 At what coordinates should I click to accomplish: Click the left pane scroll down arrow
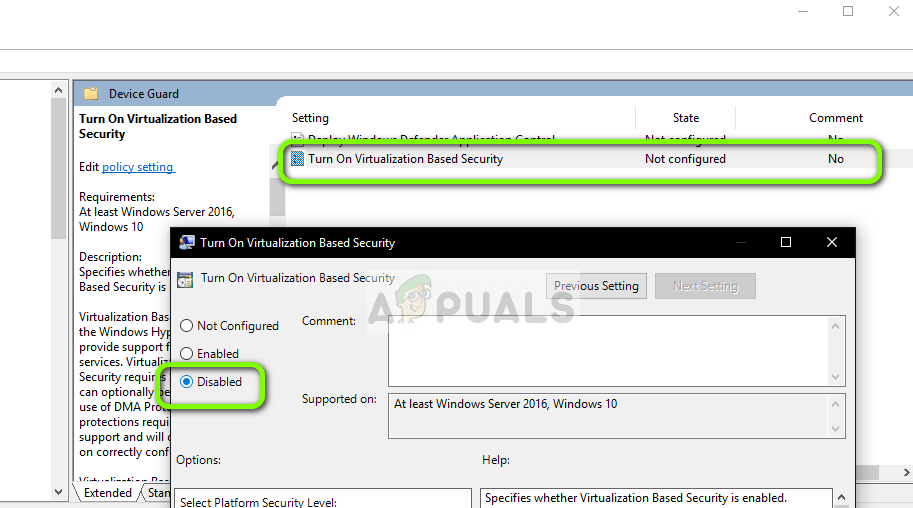click(58, 492)
